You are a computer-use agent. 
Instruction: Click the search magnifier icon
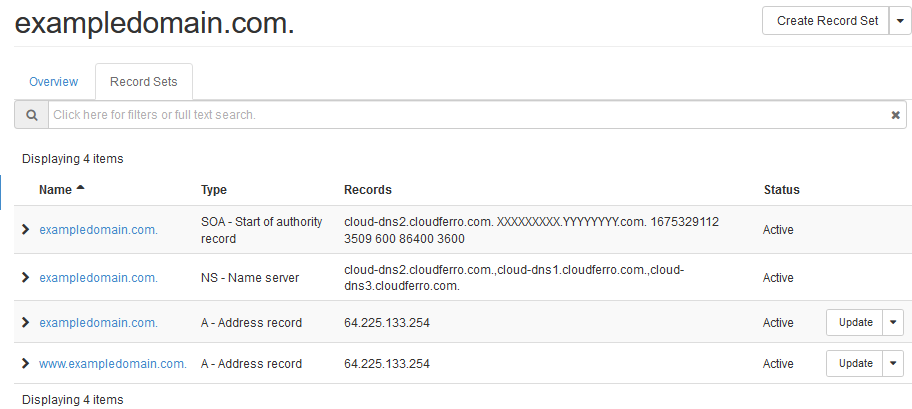(31, 115)
